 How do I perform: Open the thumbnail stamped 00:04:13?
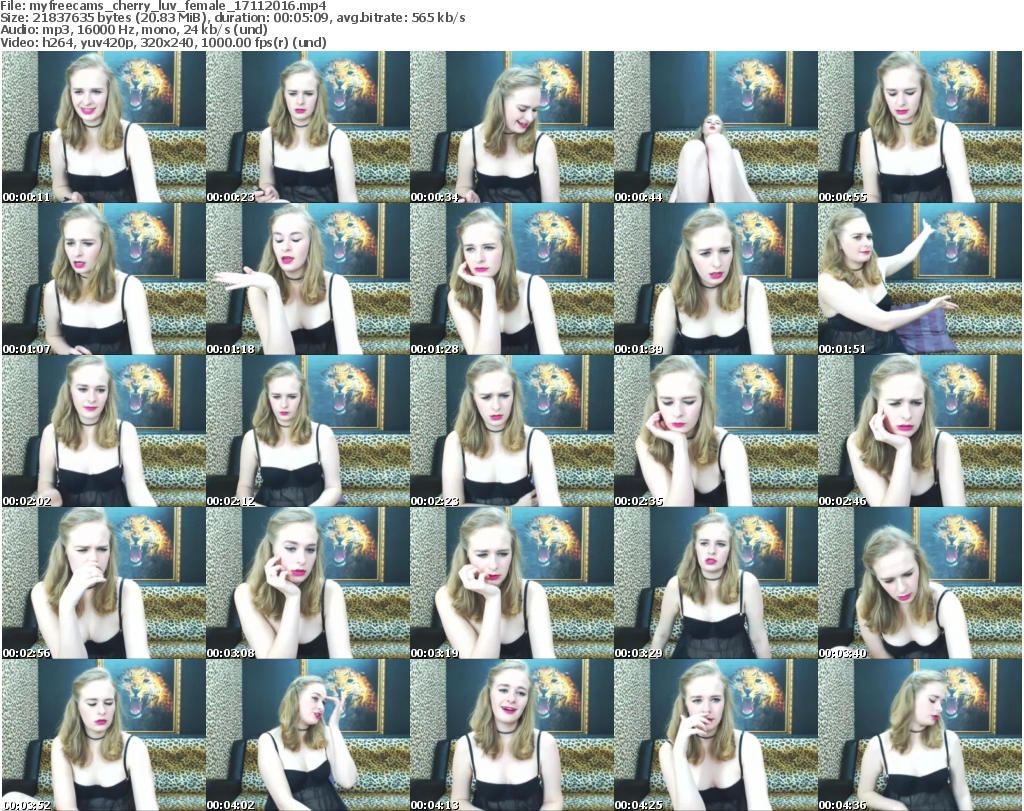point(512,735)
